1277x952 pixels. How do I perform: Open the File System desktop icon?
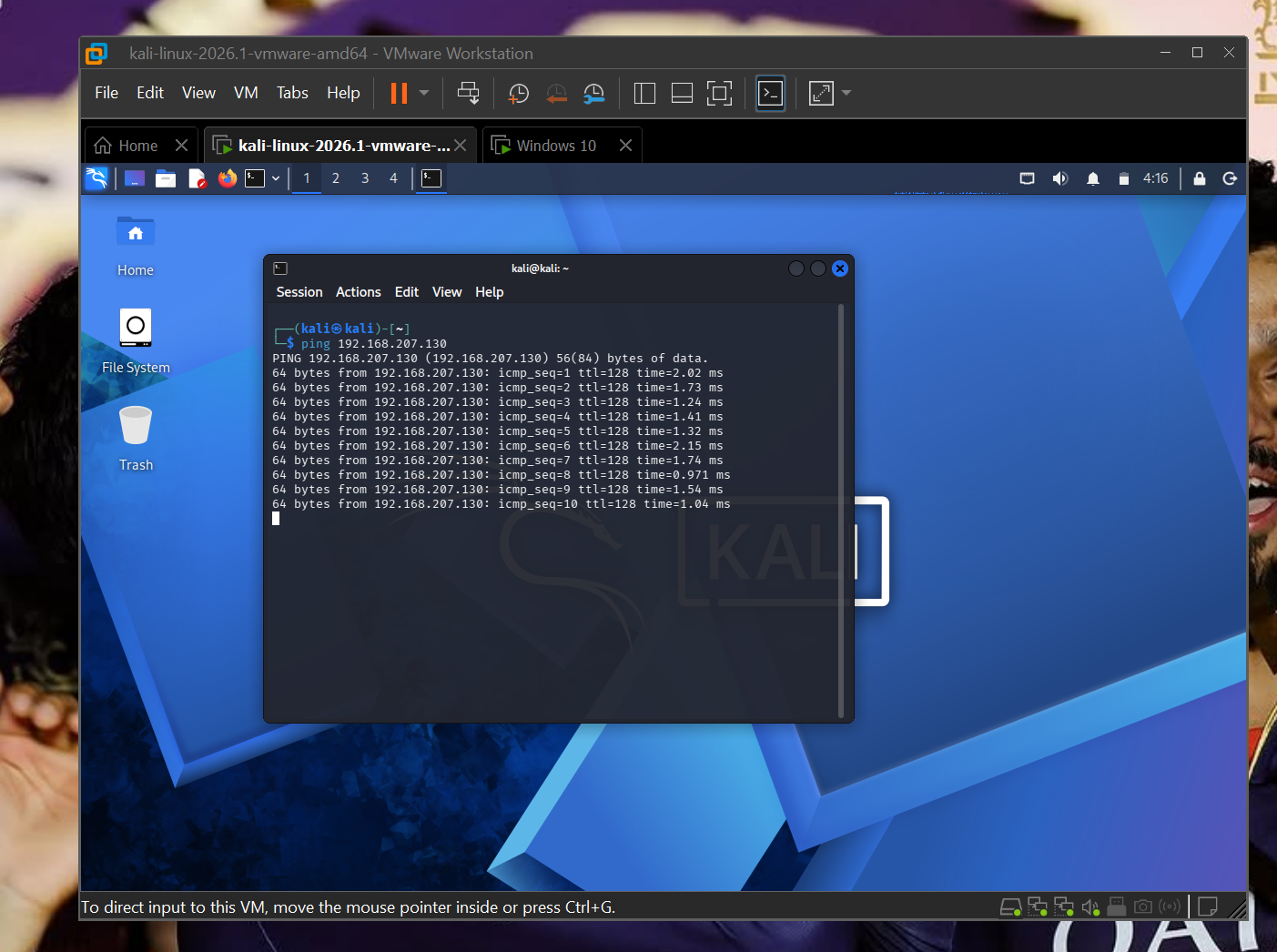point(136,341)
